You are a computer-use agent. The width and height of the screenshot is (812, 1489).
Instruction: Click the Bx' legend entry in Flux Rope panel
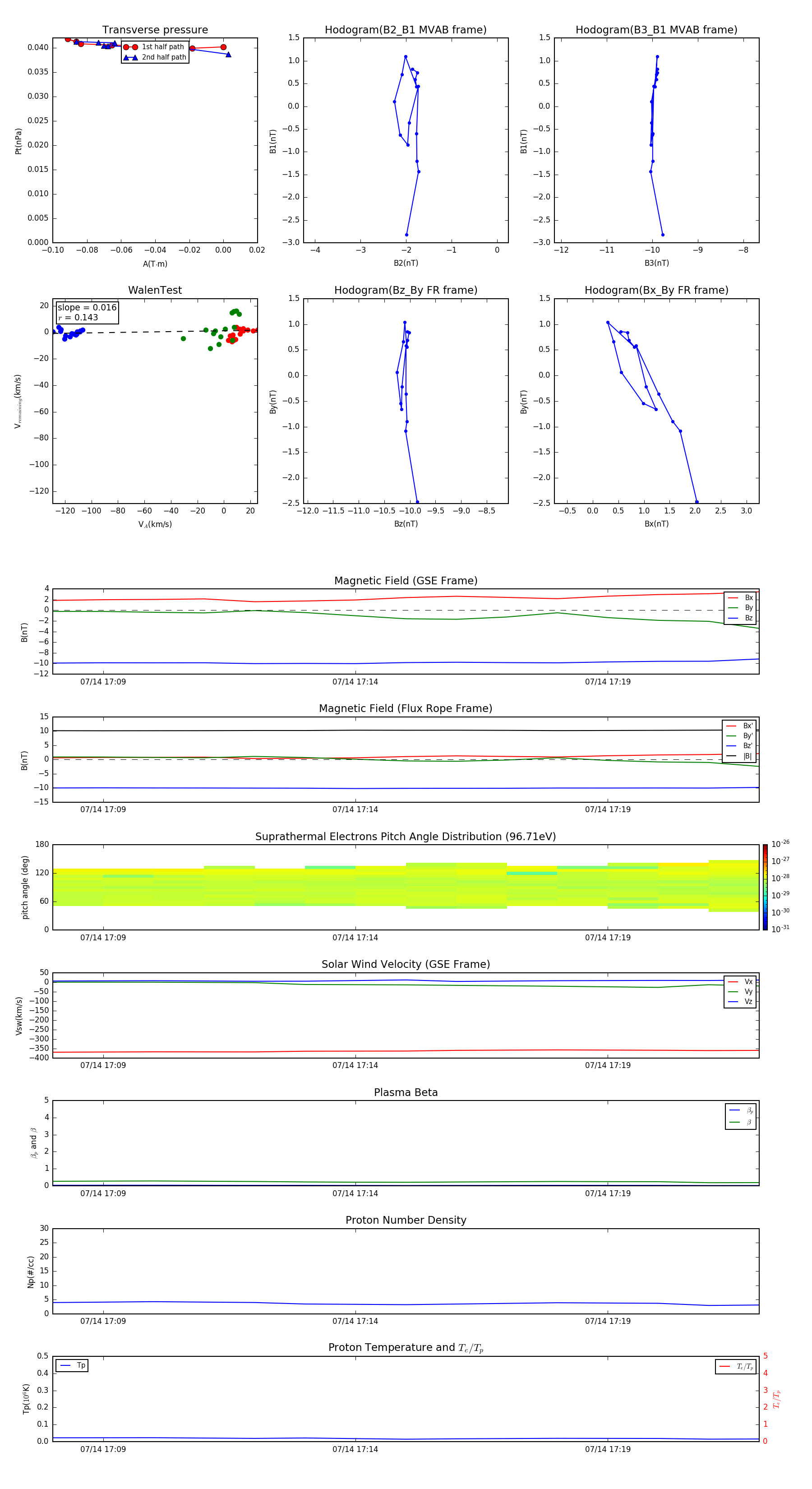[x=740, y=726]
